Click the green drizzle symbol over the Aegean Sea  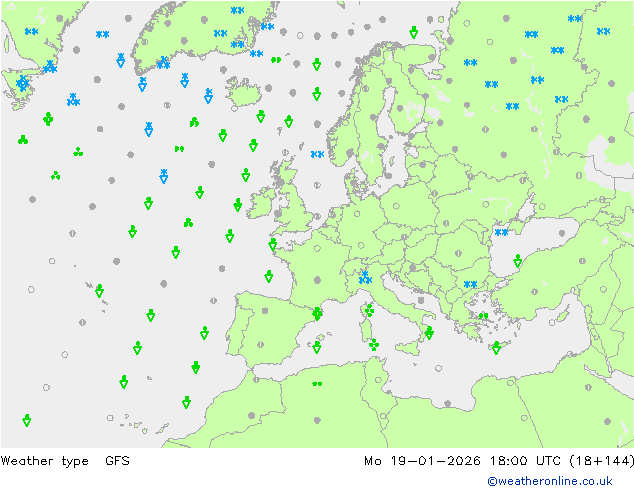[483, 316]
